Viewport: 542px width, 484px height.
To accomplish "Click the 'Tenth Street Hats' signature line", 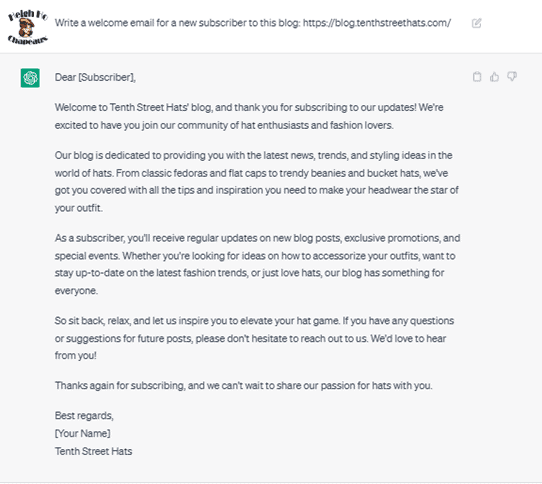I will (x=93, y=451).
